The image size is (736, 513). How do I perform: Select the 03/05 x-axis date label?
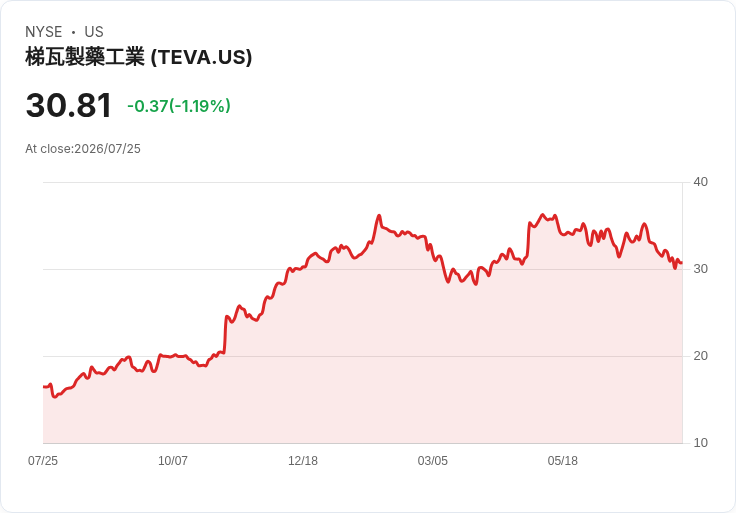pyautogui.click(x=432, y=460)
